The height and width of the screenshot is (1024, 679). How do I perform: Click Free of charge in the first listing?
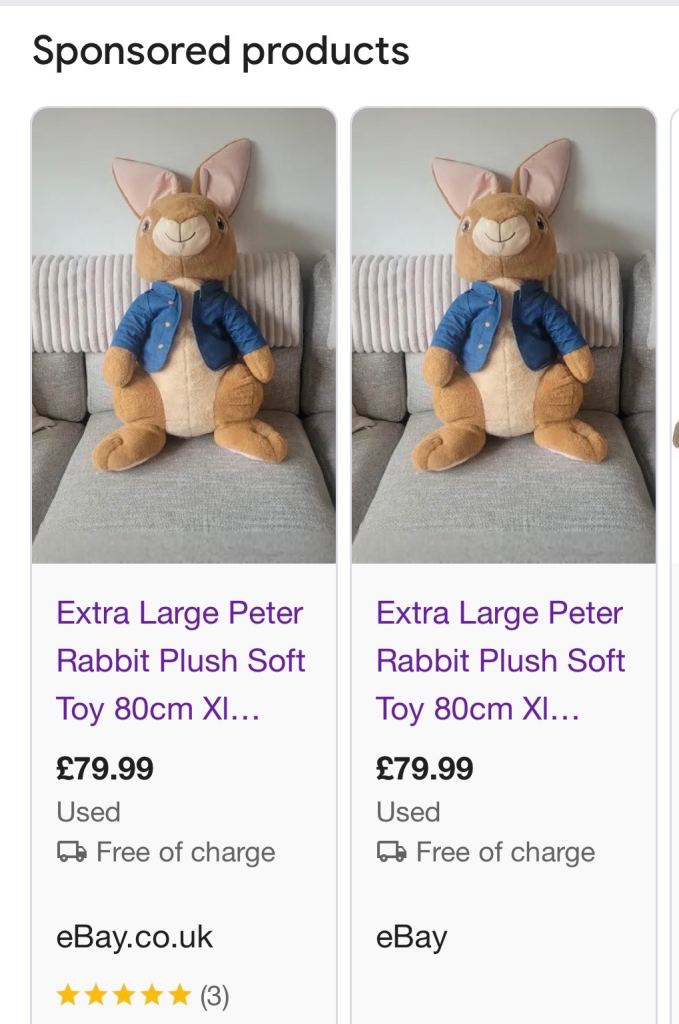click(185, 852)
